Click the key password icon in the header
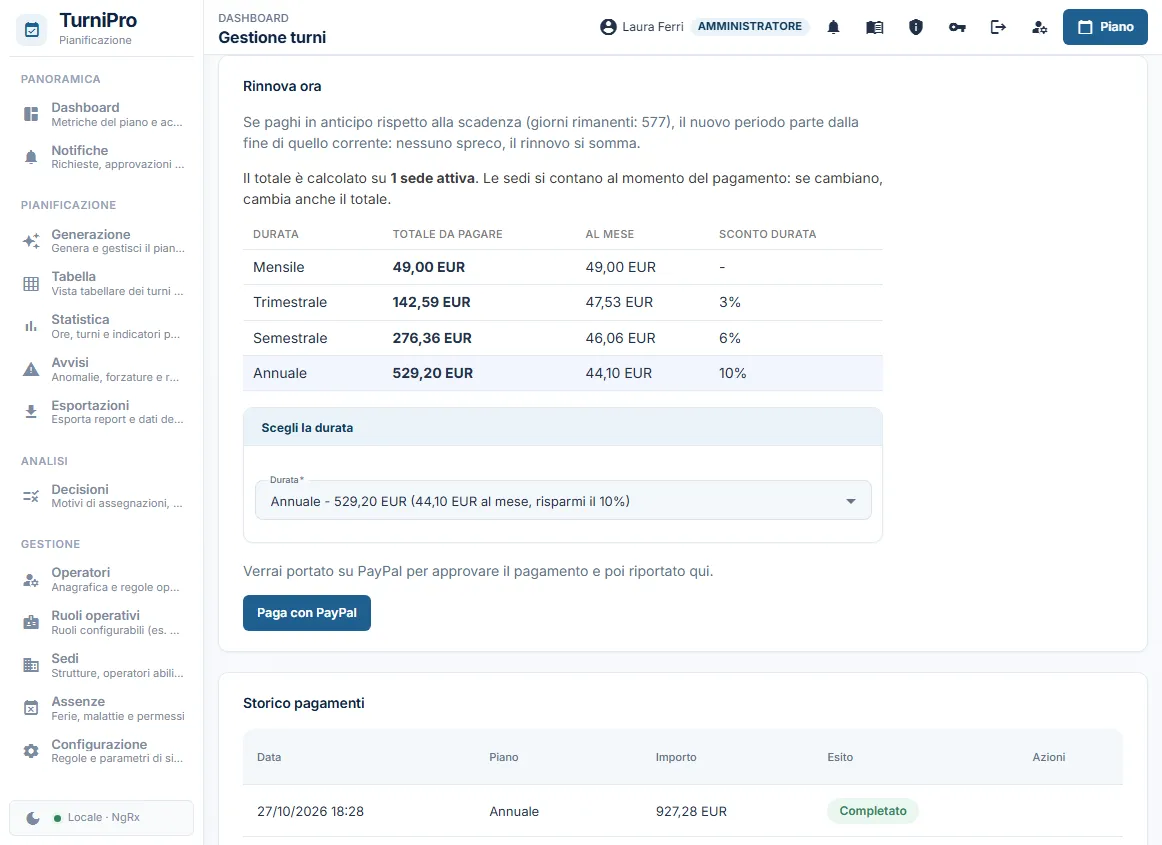 click(x=957, y=27)
